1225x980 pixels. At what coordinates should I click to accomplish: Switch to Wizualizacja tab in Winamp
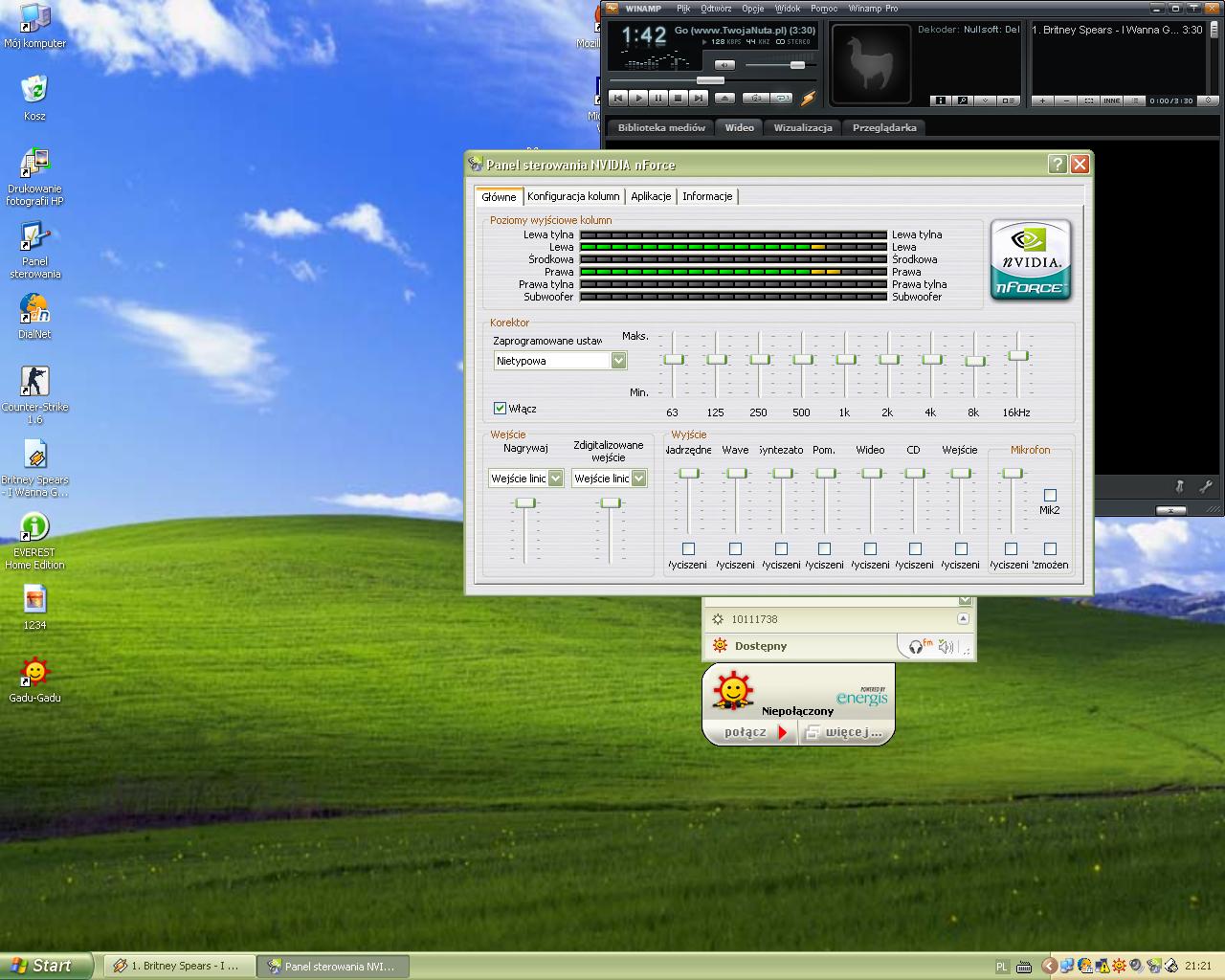(x=803, y=127)
